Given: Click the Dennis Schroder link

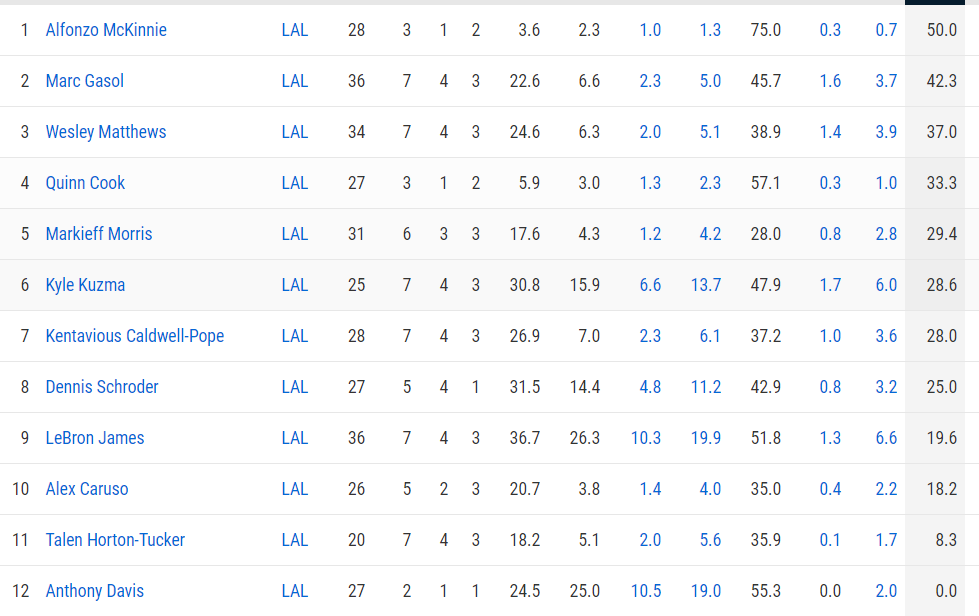Looking at the screenshot, I should [102, 387].
